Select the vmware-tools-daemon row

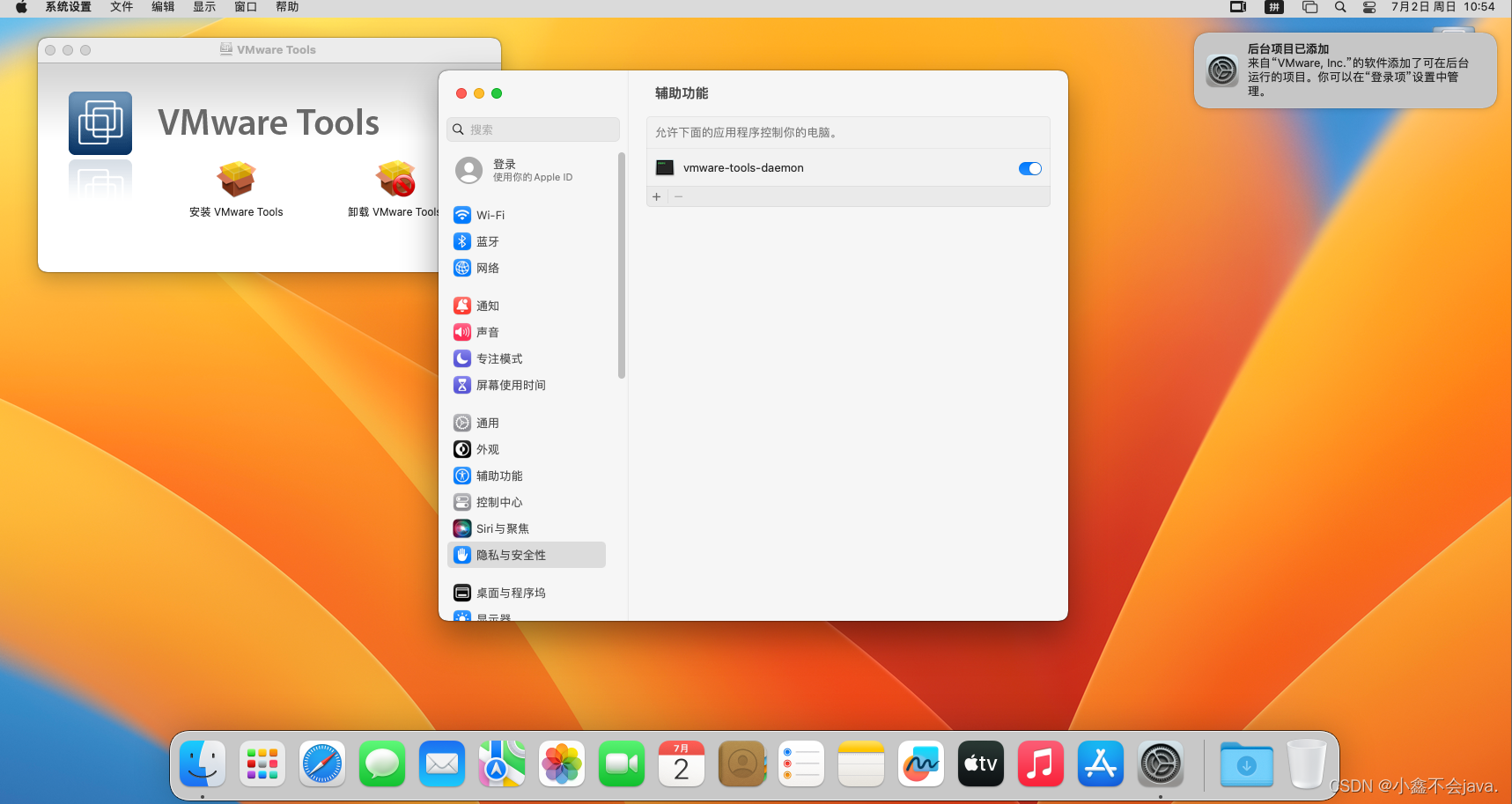[x=848, y=167]
